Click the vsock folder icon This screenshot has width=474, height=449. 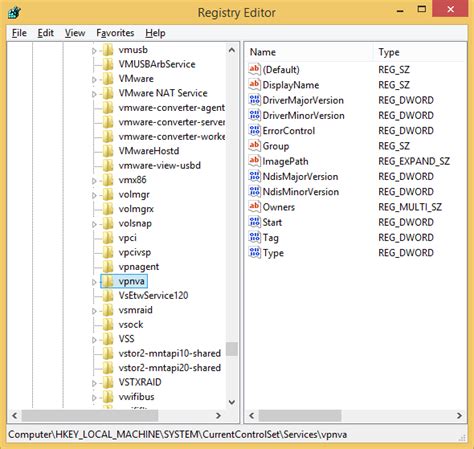108,324
